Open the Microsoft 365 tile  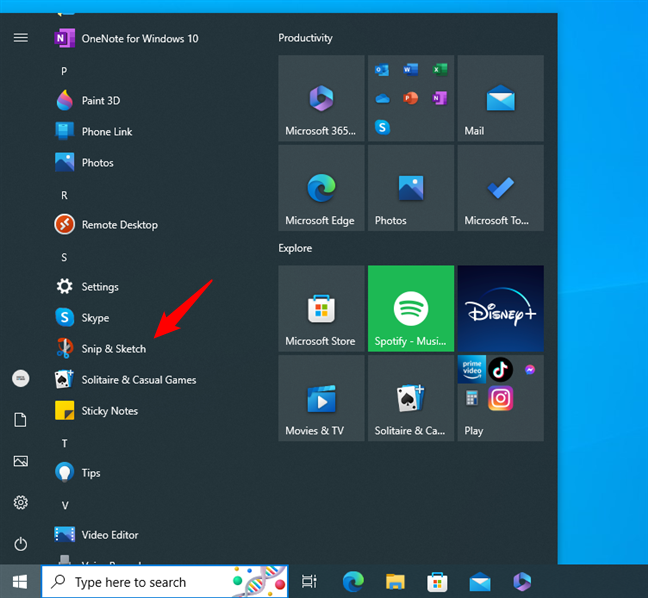321,98
